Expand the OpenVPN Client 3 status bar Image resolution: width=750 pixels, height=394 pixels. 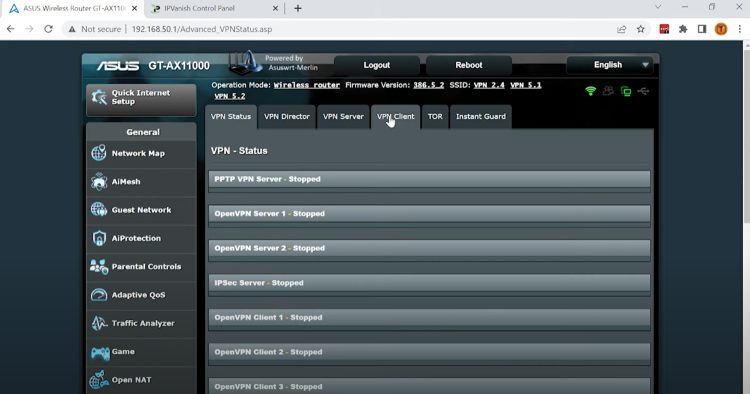point(429,386)
